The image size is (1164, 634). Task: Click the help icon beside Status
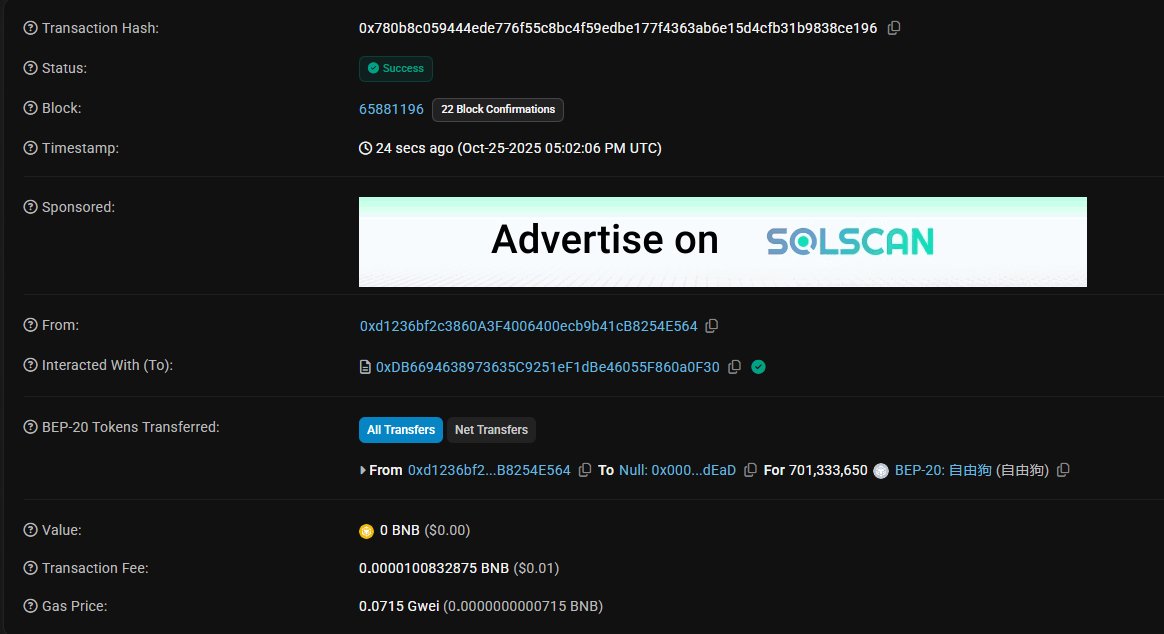(x=30, y=68)
